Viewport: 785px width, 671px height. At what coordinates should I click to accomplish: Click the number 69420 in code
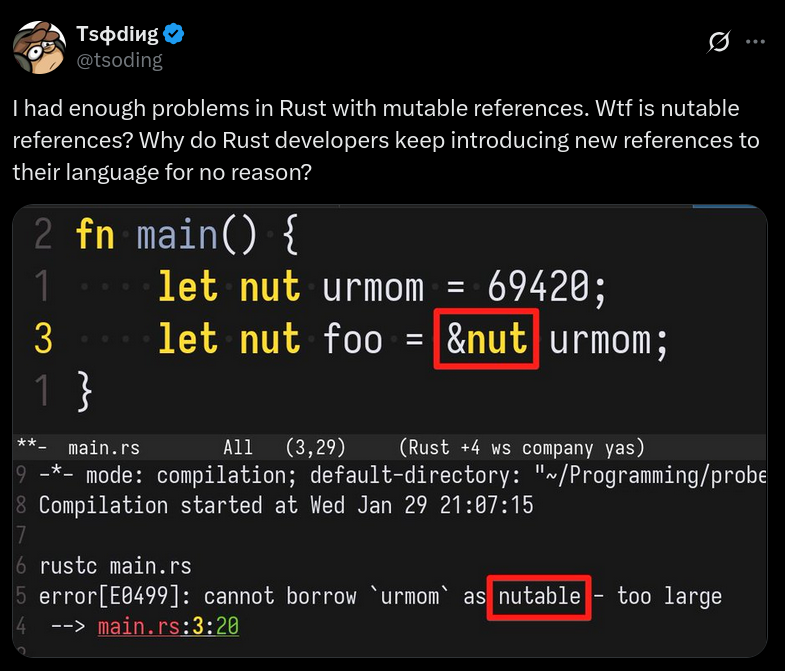pyautogui.click(x=539, y=286)
